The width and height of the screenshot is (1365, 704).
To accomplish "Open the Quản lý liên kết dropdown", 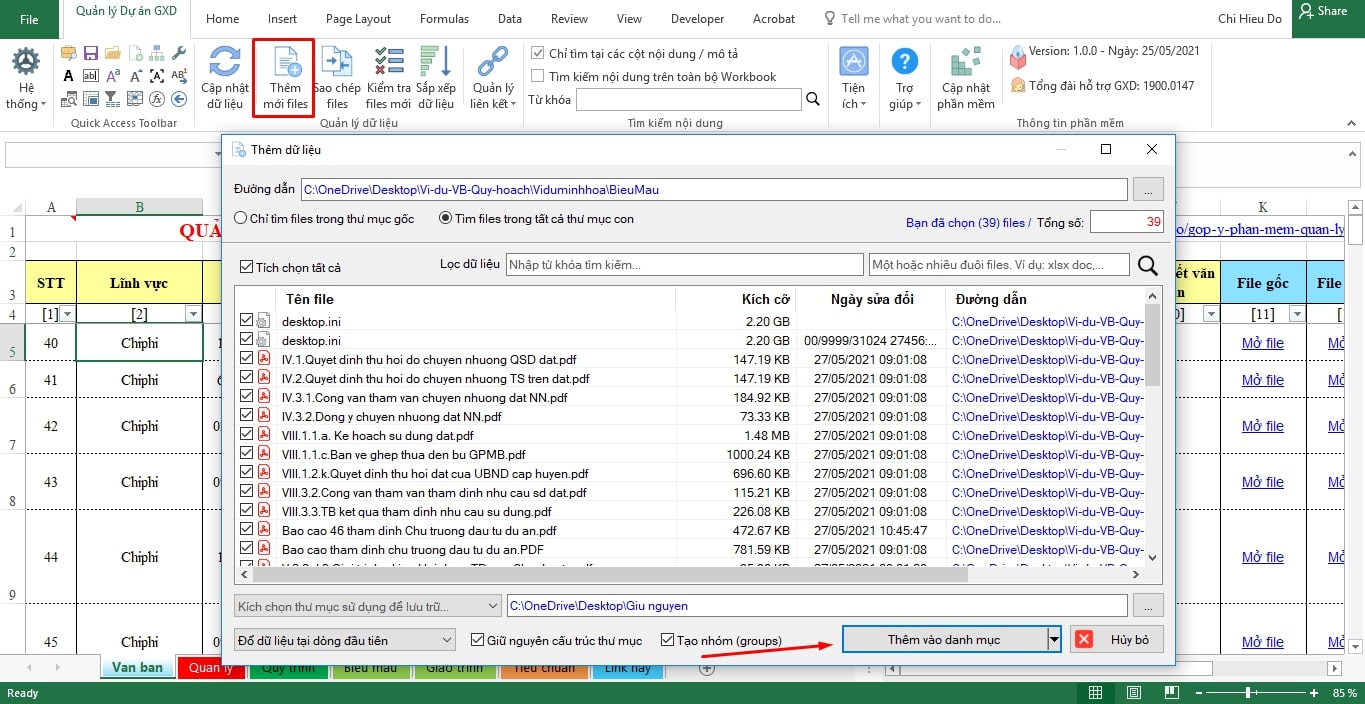I will [x=492, y=80].
